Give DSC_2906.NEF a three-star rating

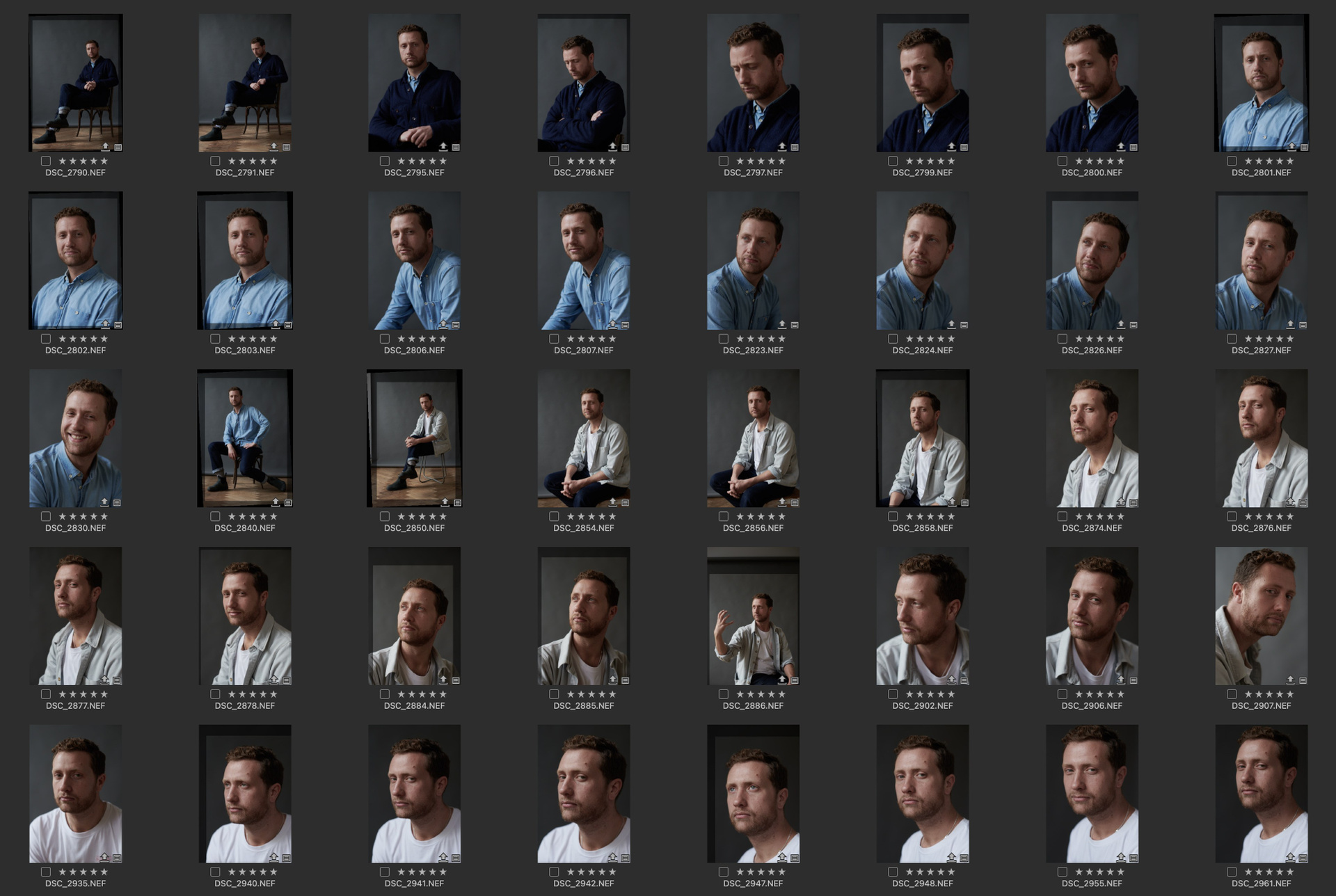tap(1099, 694)
